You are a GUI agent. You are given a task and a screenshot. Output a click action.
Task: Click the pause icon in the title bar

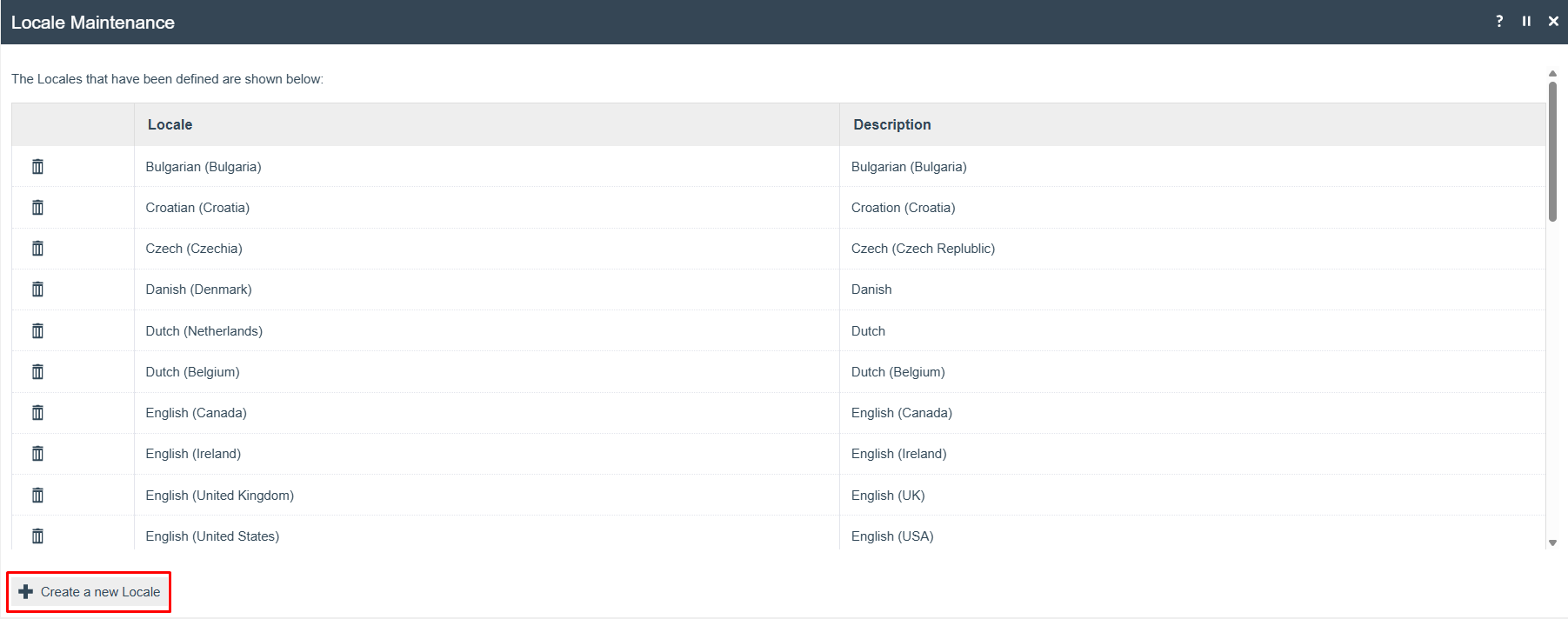point(1526,21)
